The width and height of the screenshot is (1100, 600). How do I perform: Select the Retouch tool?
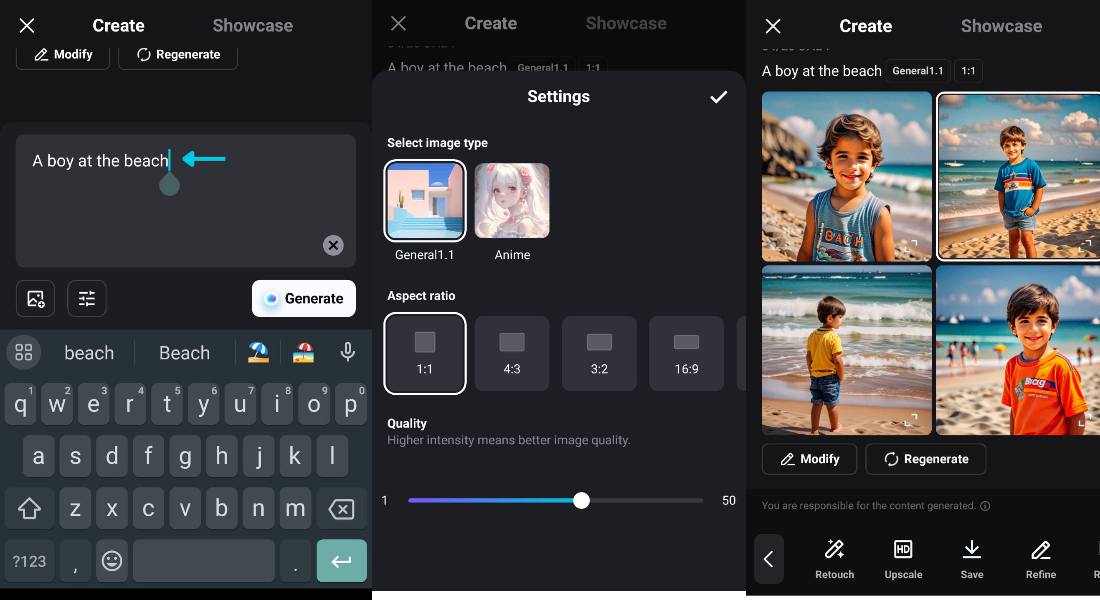835,559
